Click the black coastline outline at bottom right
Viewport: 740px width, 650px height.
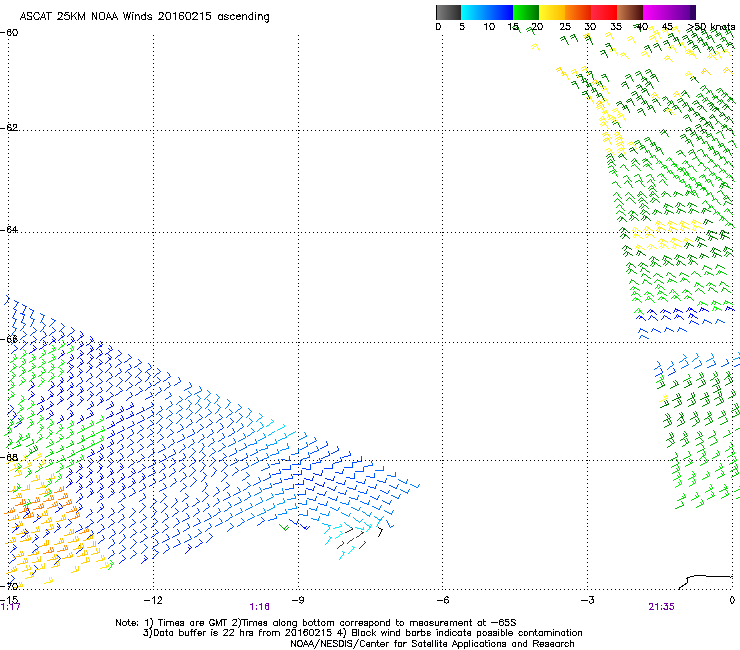pos(705,582)
